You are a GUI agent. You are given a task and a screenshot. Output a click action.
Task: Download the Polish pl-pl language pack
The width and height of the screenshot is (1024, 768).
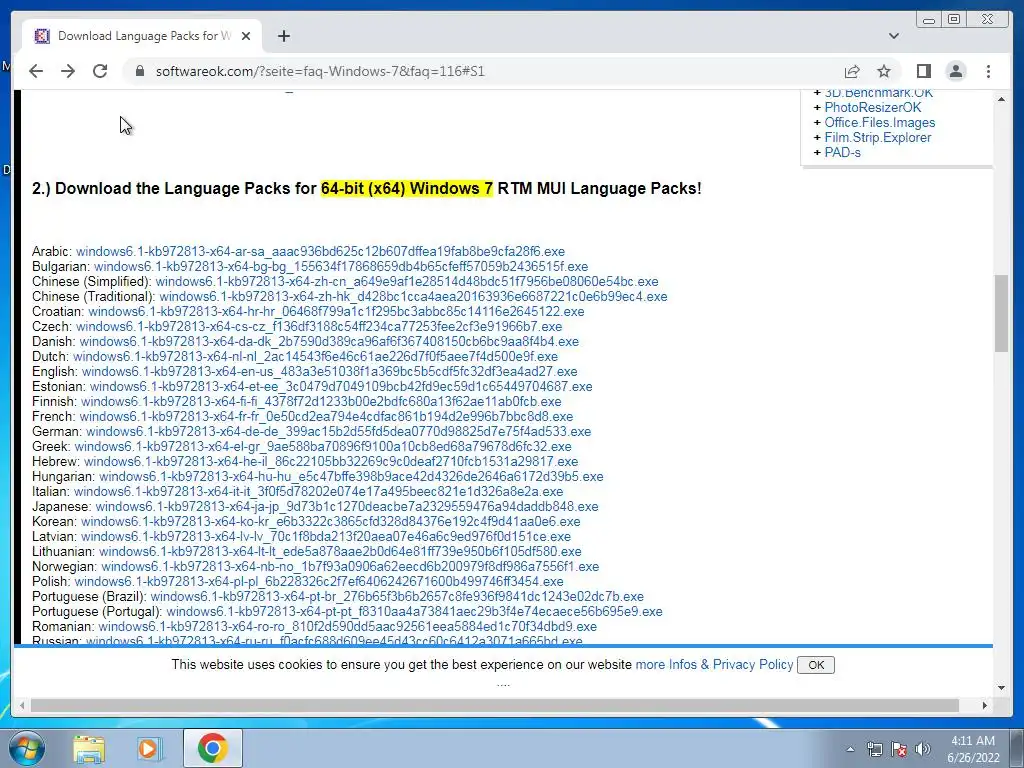(319, 582)
